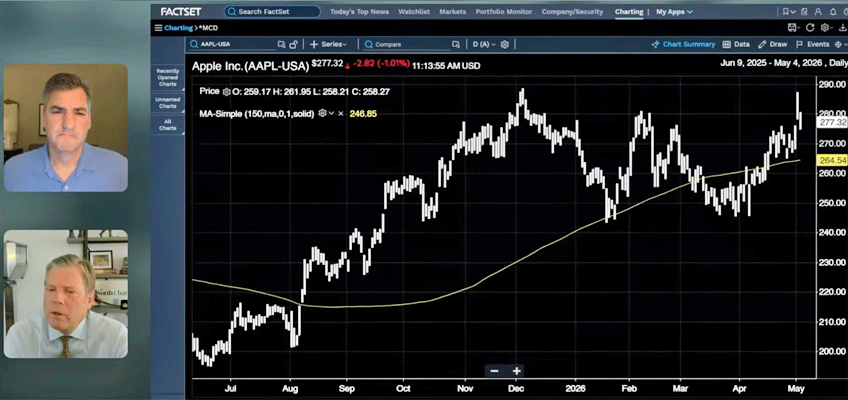Click the 11:13:55 AM USD timestamp

tap(446, 65)
